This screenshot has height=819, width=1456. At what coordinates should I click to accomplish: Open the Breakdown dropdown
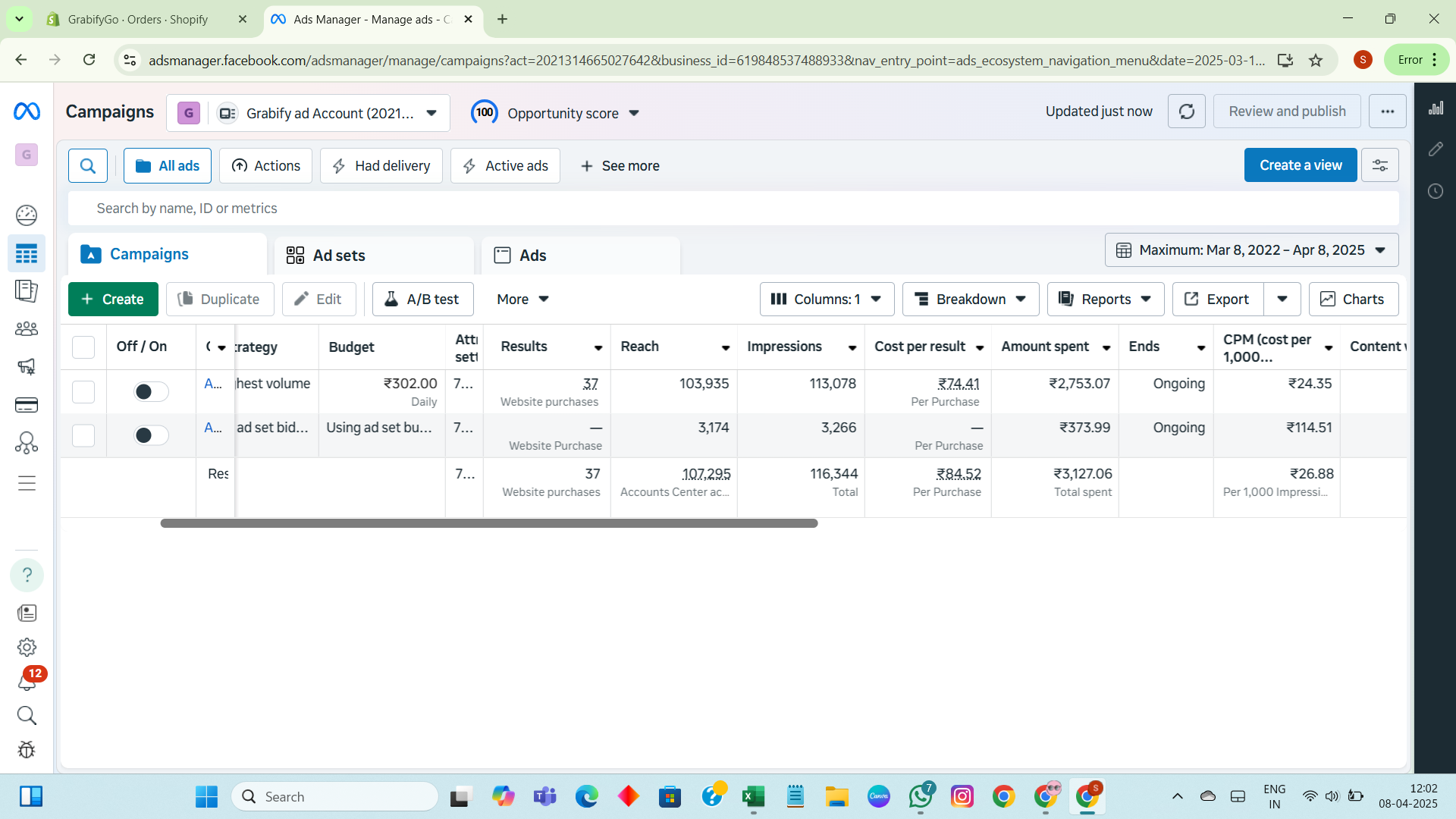click(x=971, y=299)
